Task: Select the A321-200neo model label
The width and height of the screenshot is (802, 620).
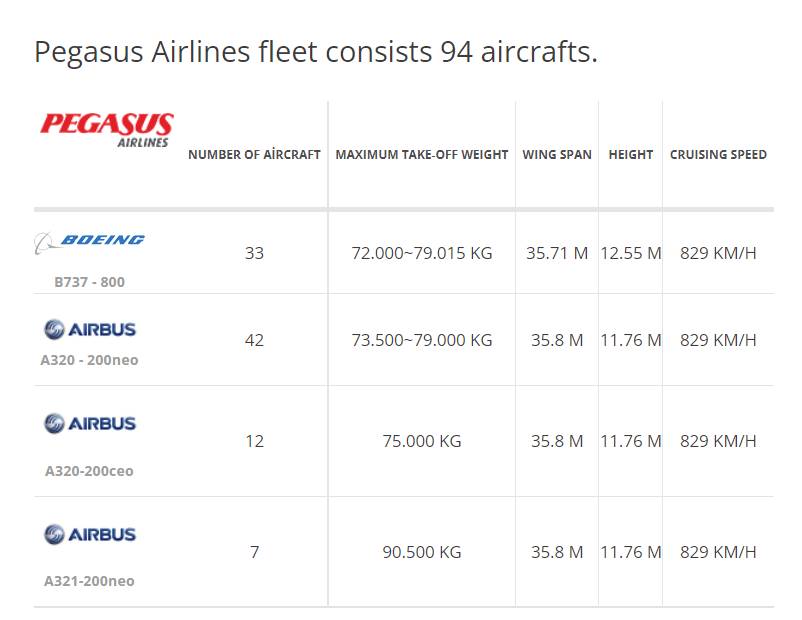Action: tap(90, 581)
